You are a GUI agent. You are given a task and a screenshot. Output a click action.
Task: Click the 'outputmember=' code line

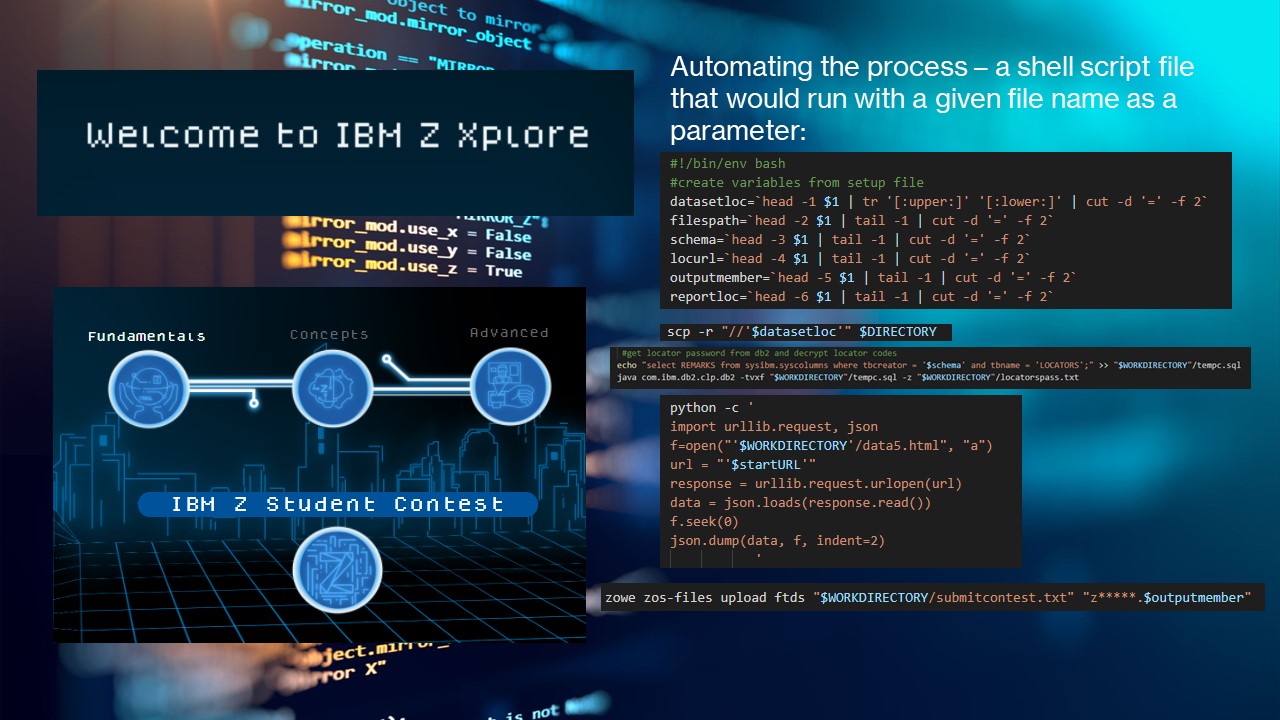pos(874,277)
